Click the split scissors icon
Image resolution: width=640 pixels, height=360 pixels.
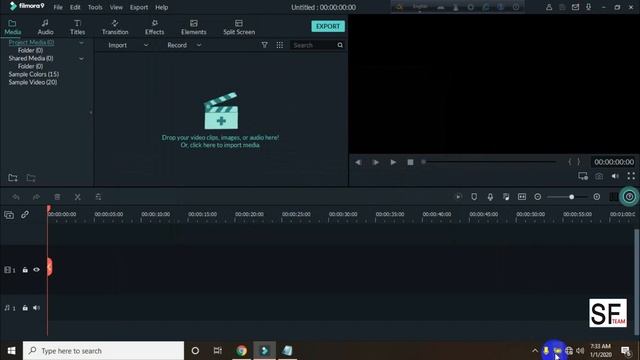(x=78, y=197)
